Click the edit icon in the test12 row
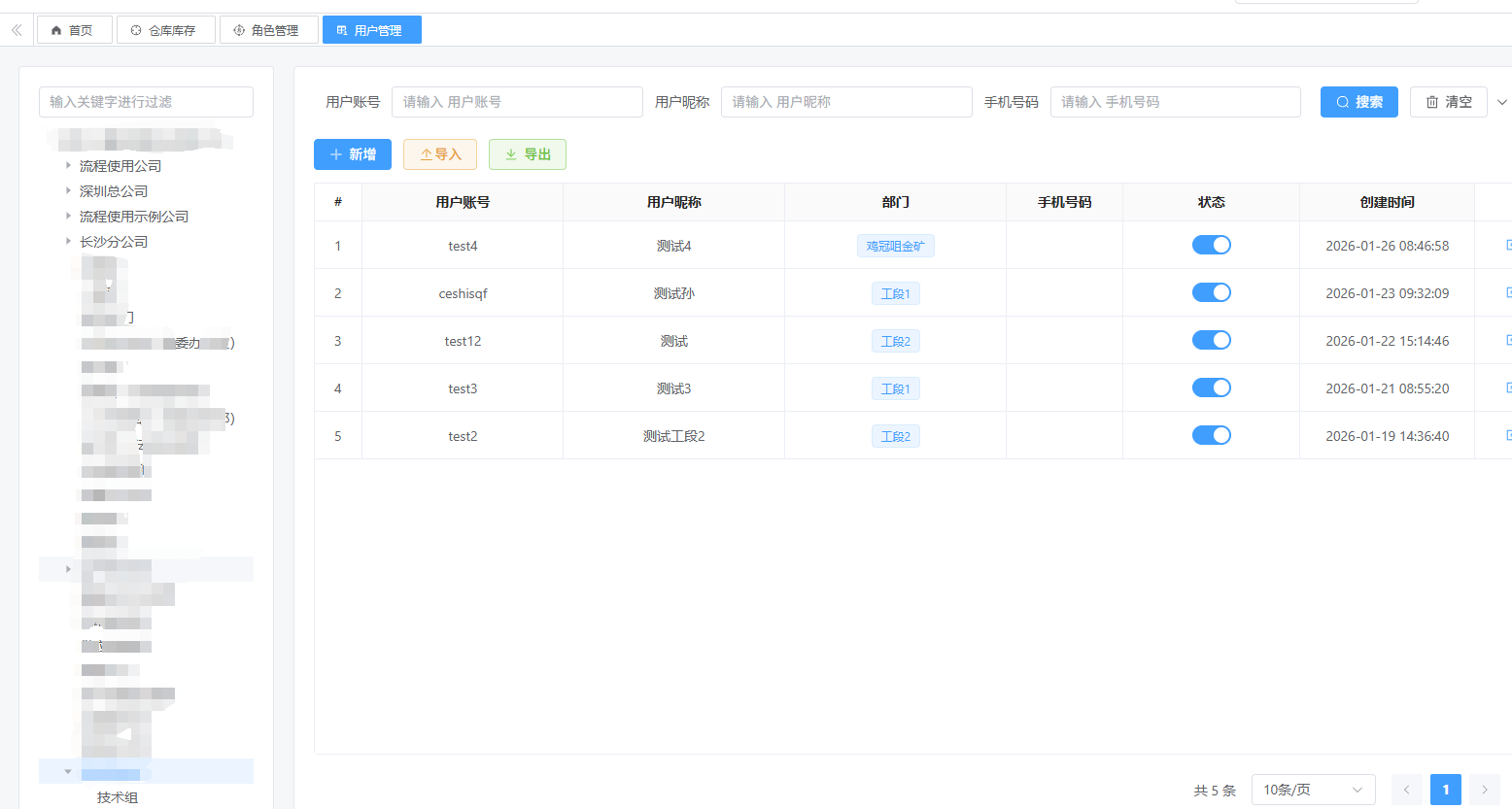The image size is (1512, 809). (1508, 340)
